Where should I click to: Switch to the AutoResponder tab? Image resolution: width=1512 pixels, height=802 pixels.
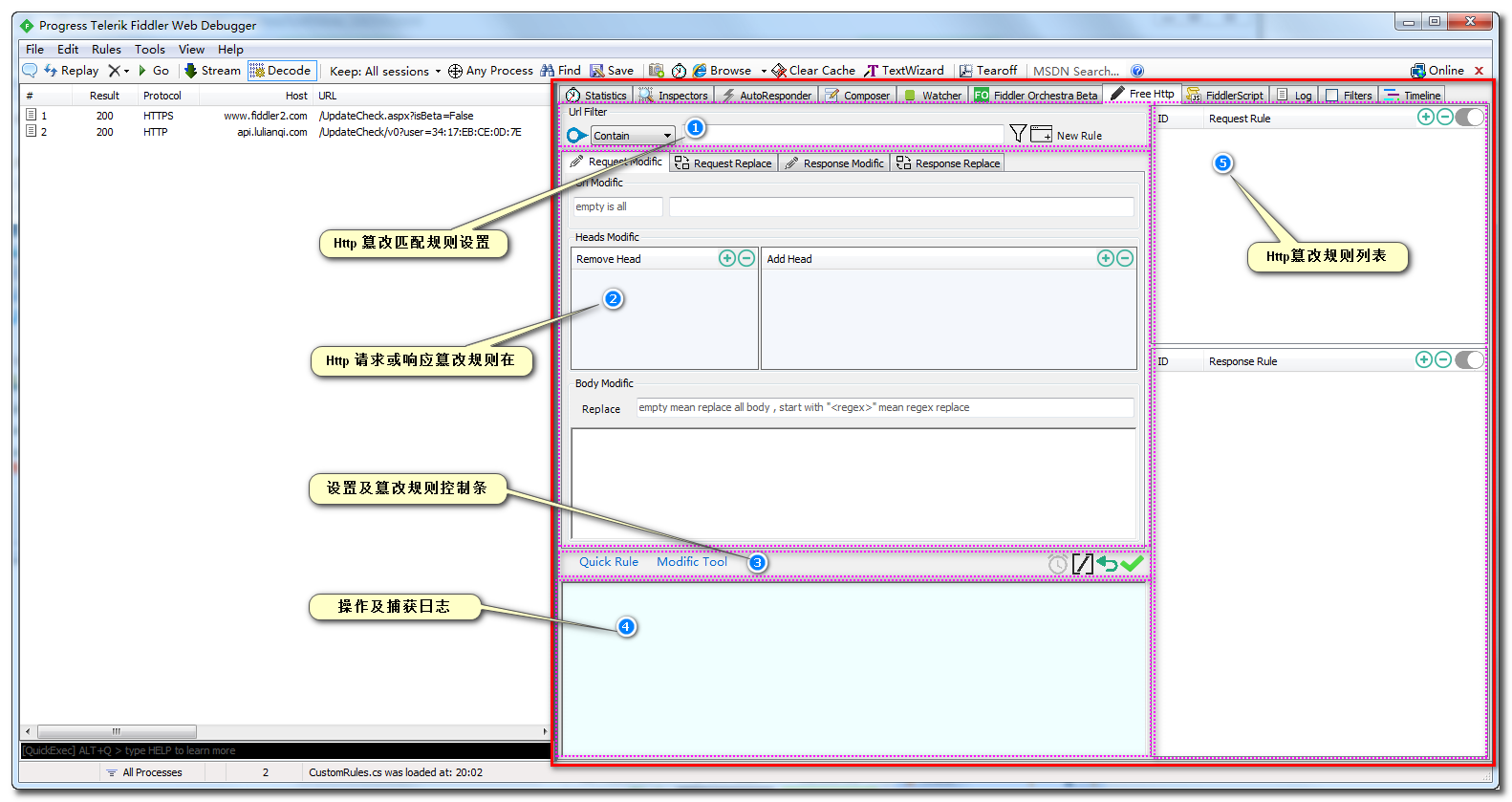[767, 95]
